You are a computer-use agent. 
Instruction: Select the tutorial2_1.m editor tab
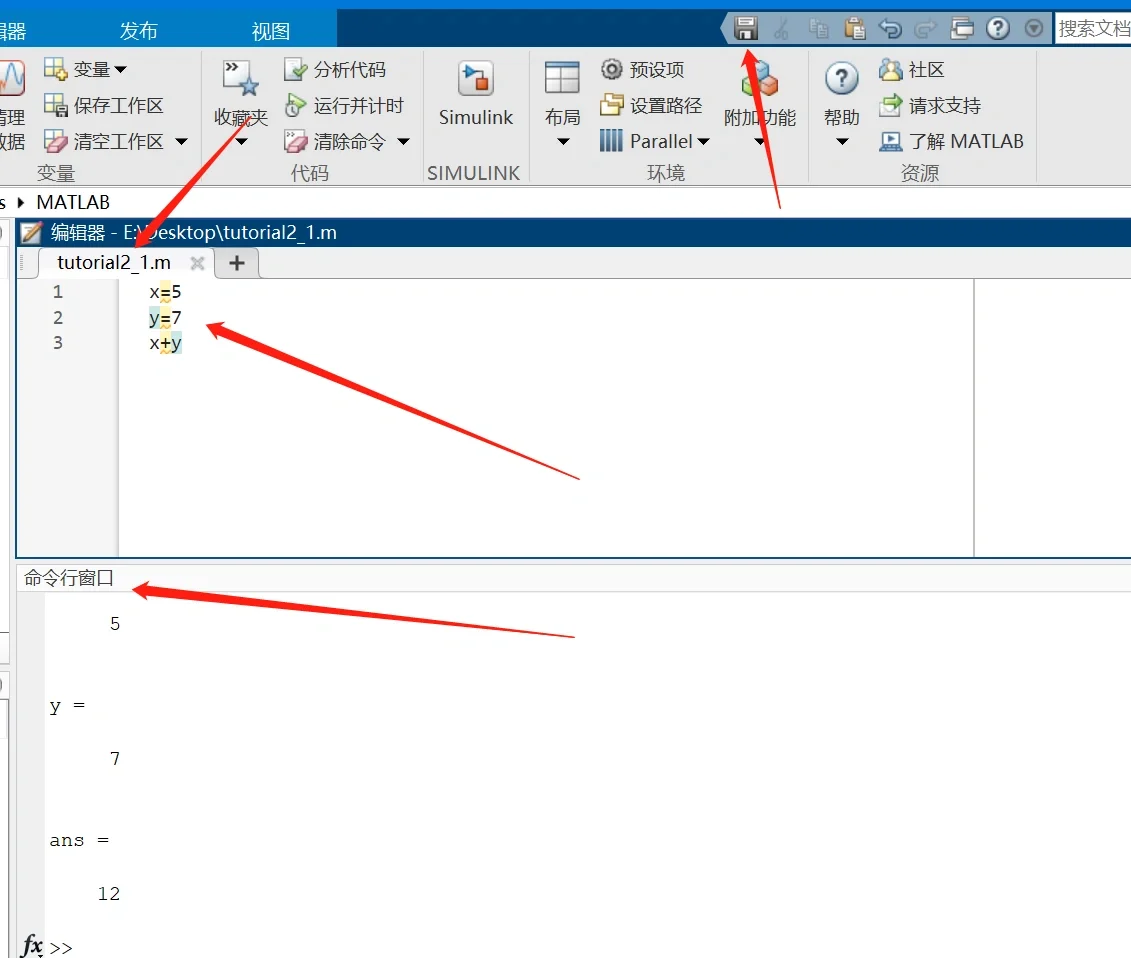[114, 263]
